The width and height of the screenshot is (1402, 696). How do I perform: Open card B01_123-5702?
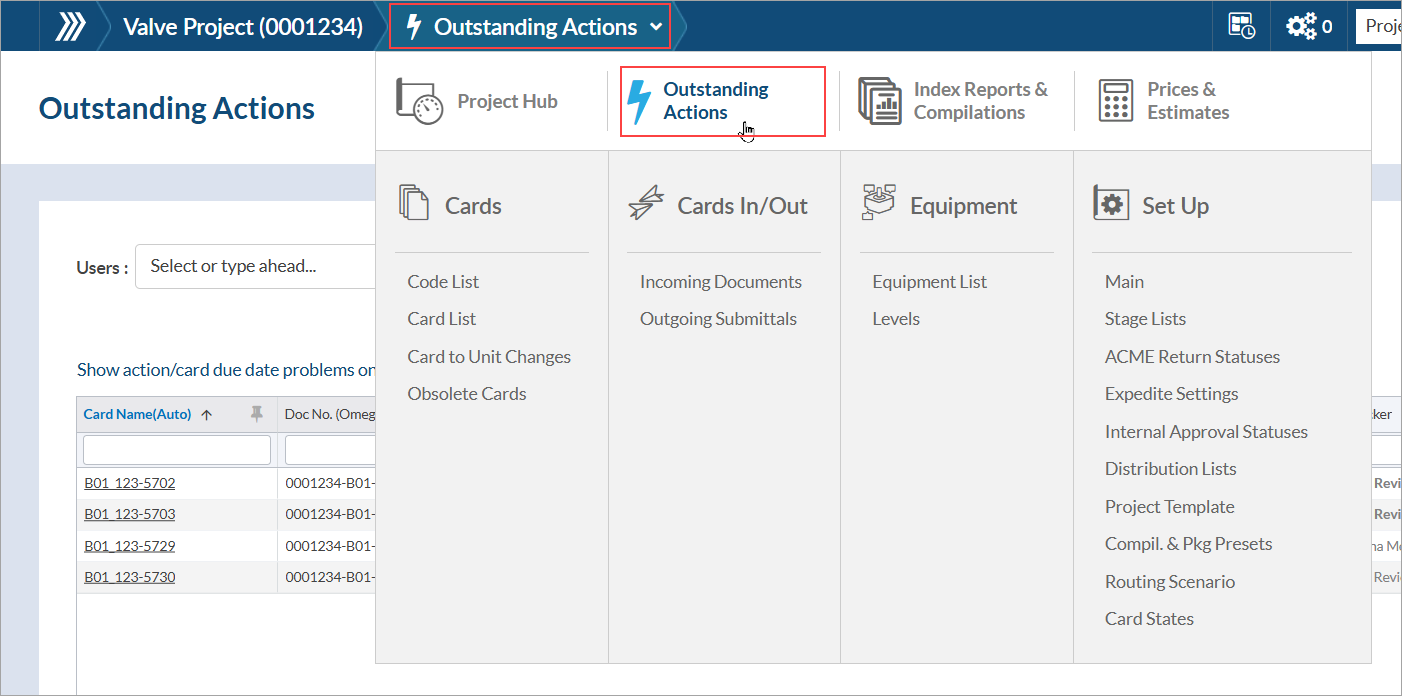click(x=130, y=483)
